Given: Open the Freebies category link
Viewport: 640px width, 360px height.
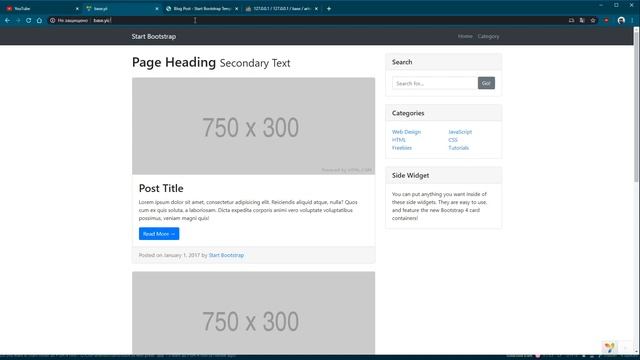Looking at the screenshot, I should coord(402,148).
